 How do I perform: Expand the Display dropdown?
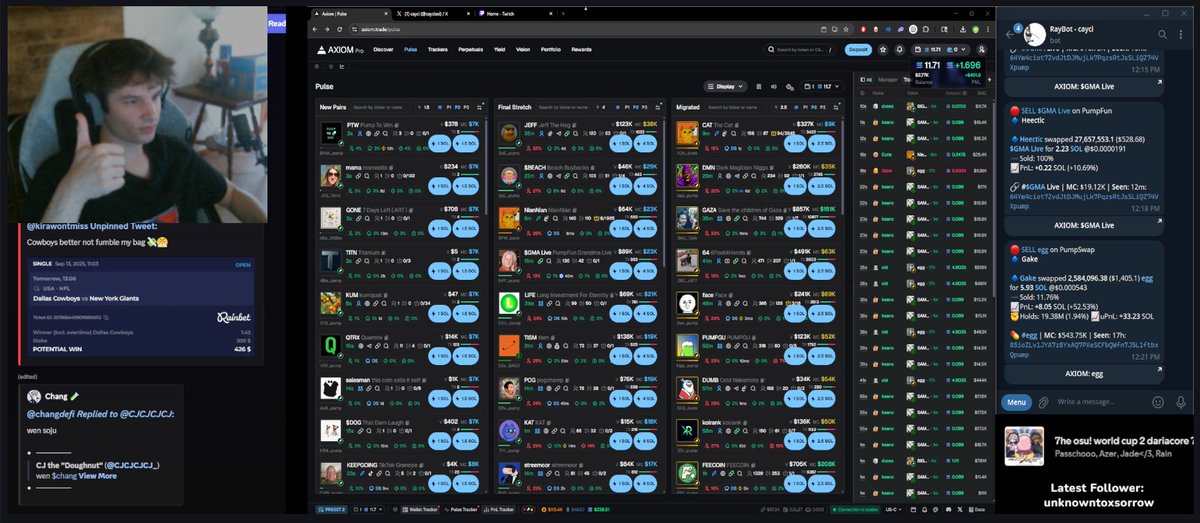coord(726,87)
